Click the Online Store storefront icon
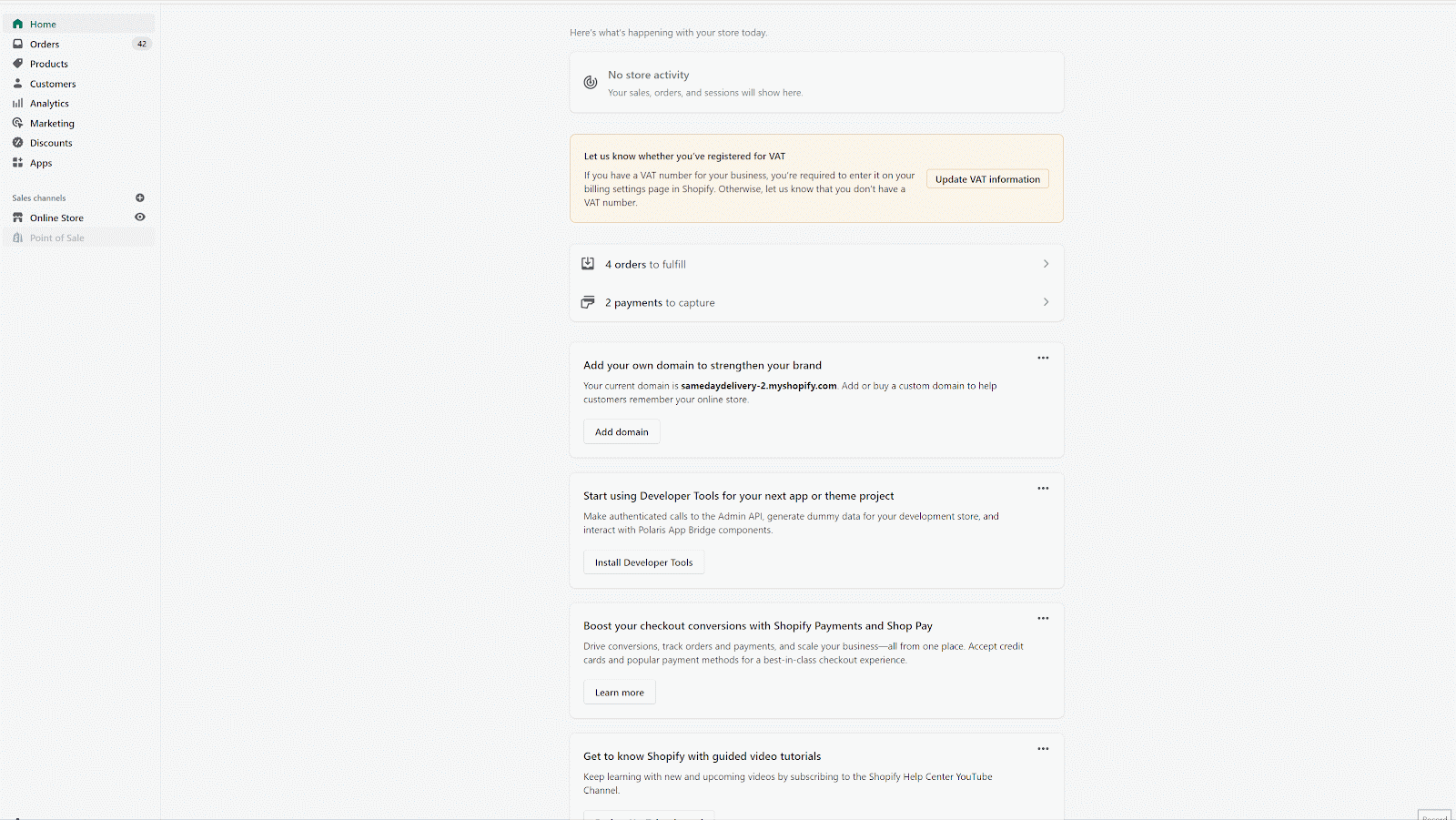Screen dimensions: 1456x820 (x=17, y=218)
